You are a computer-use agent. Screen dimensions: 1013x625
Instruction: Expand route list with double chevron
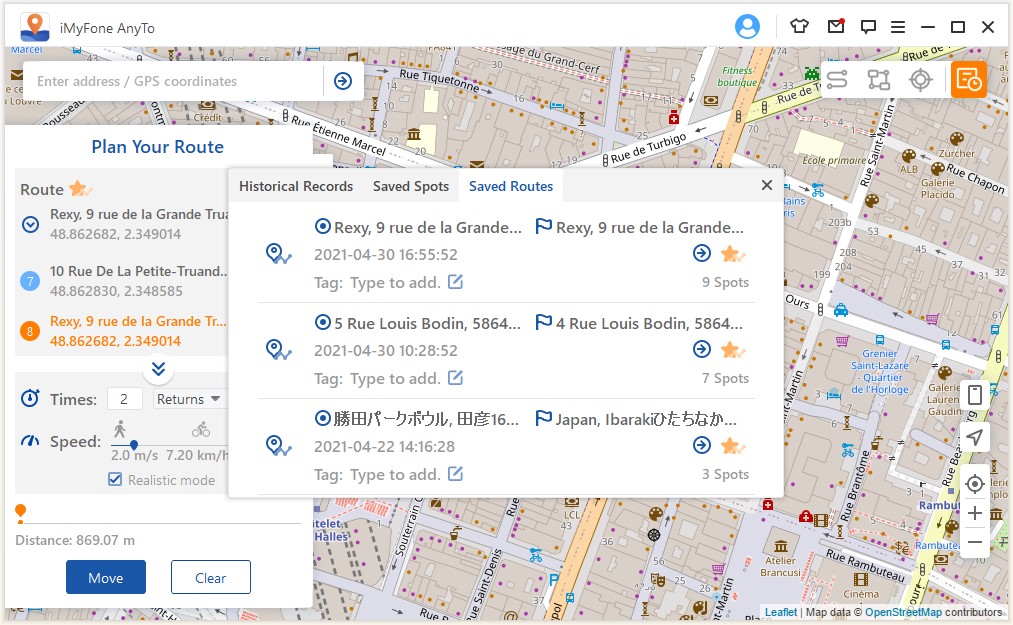click(158, 369)
